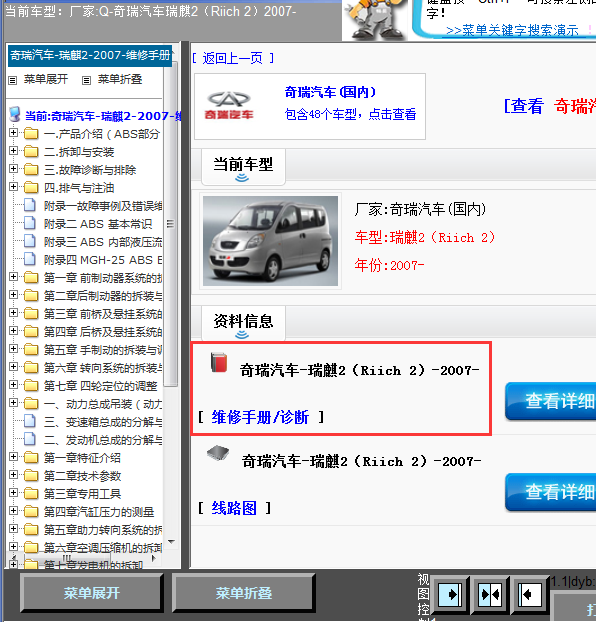
Task: Click document icon for 附录二 ABS 基本常识
Action: point(29,223)
